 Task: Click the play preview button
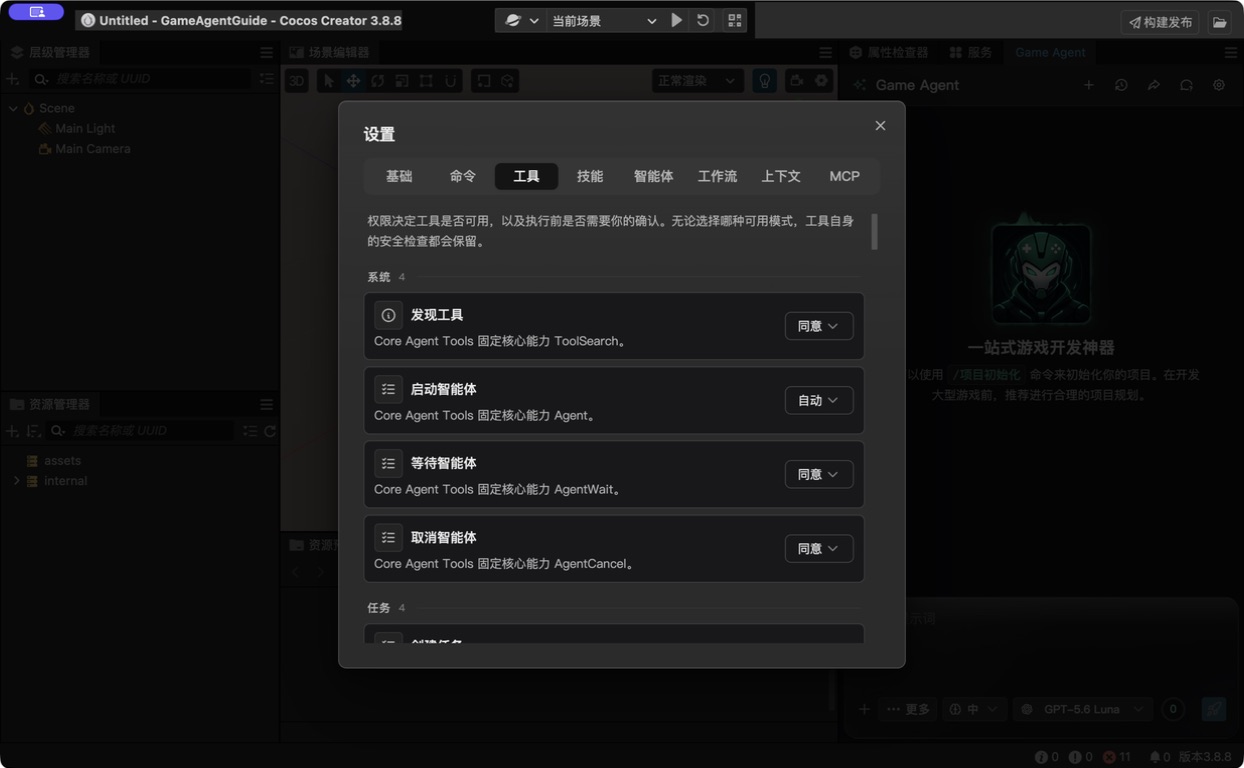click(677, 20)
